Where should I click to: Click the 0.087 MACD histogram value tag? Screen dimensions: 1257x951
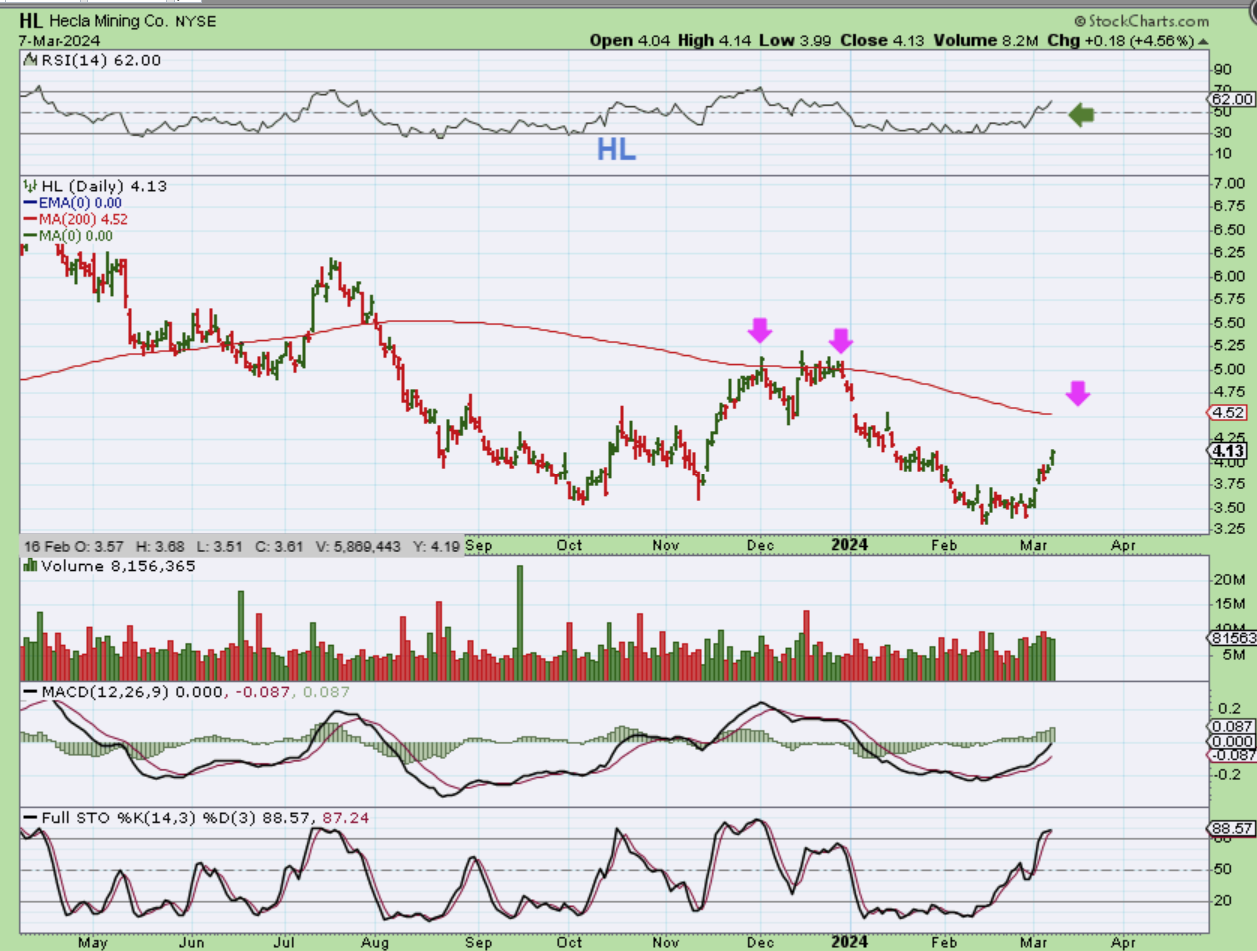point(1232,726)
